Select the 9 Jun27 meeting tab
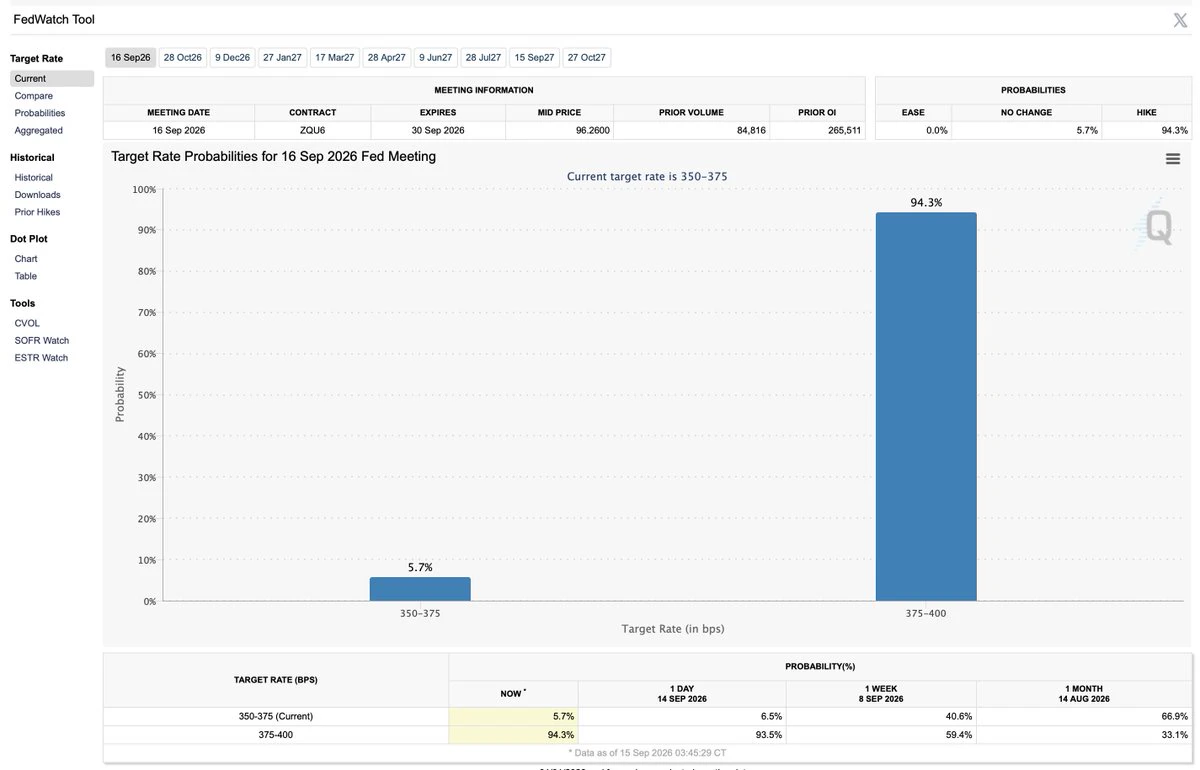Image resolution: width=1200 pixels, height=770 pixels. coord(436,58)
